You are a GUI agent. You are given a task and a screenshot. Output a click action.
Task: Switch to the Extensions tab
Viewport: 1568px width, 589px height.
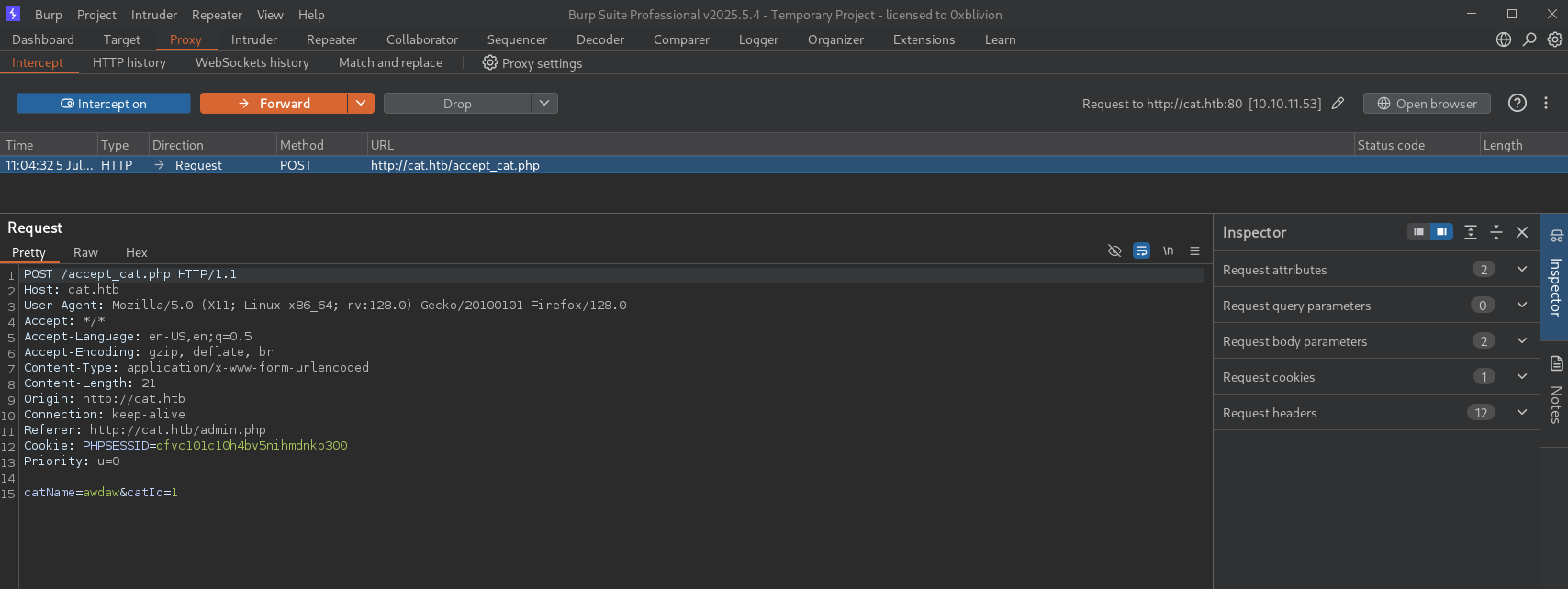pyautogui.click(x=924, y=39)
